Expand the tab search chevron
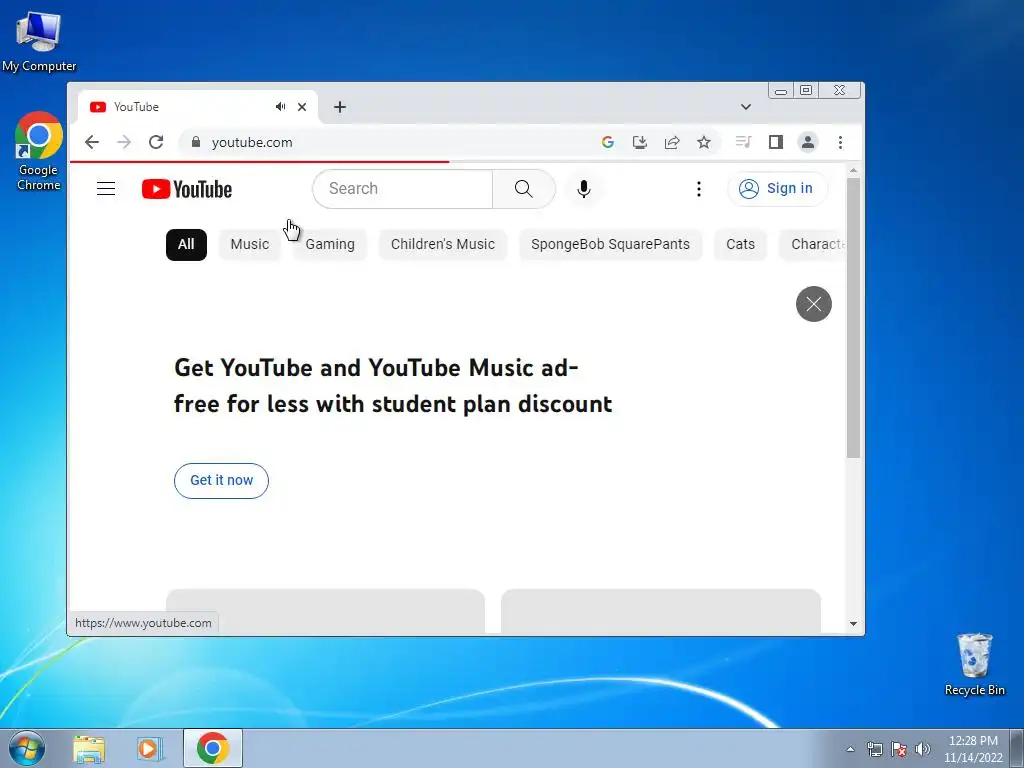Screen dimensions: 1024x768 coord(746,107)
